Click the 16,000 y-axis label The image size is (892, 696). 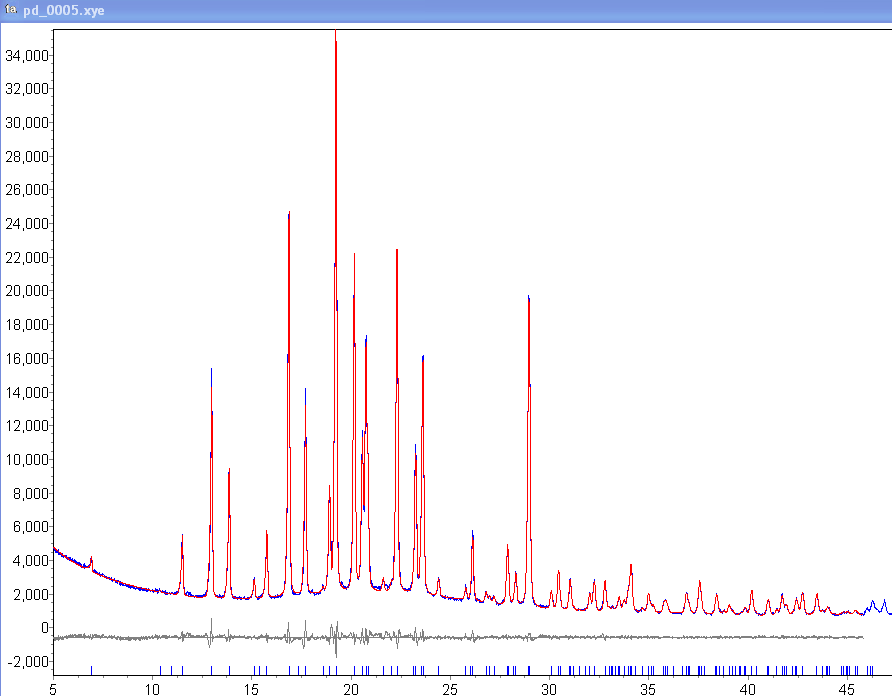27,359
